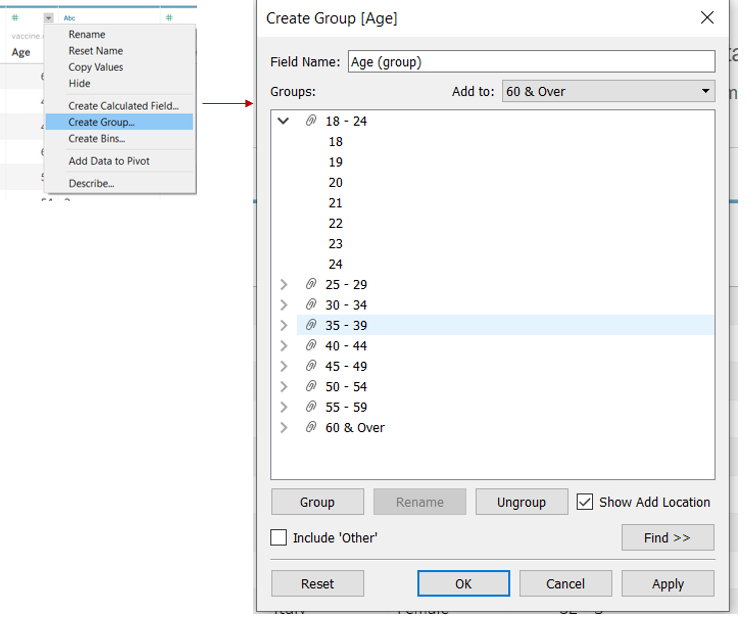747x620 pixels.
Task: Open the Add to dropdown
Action: click(608, 91)
